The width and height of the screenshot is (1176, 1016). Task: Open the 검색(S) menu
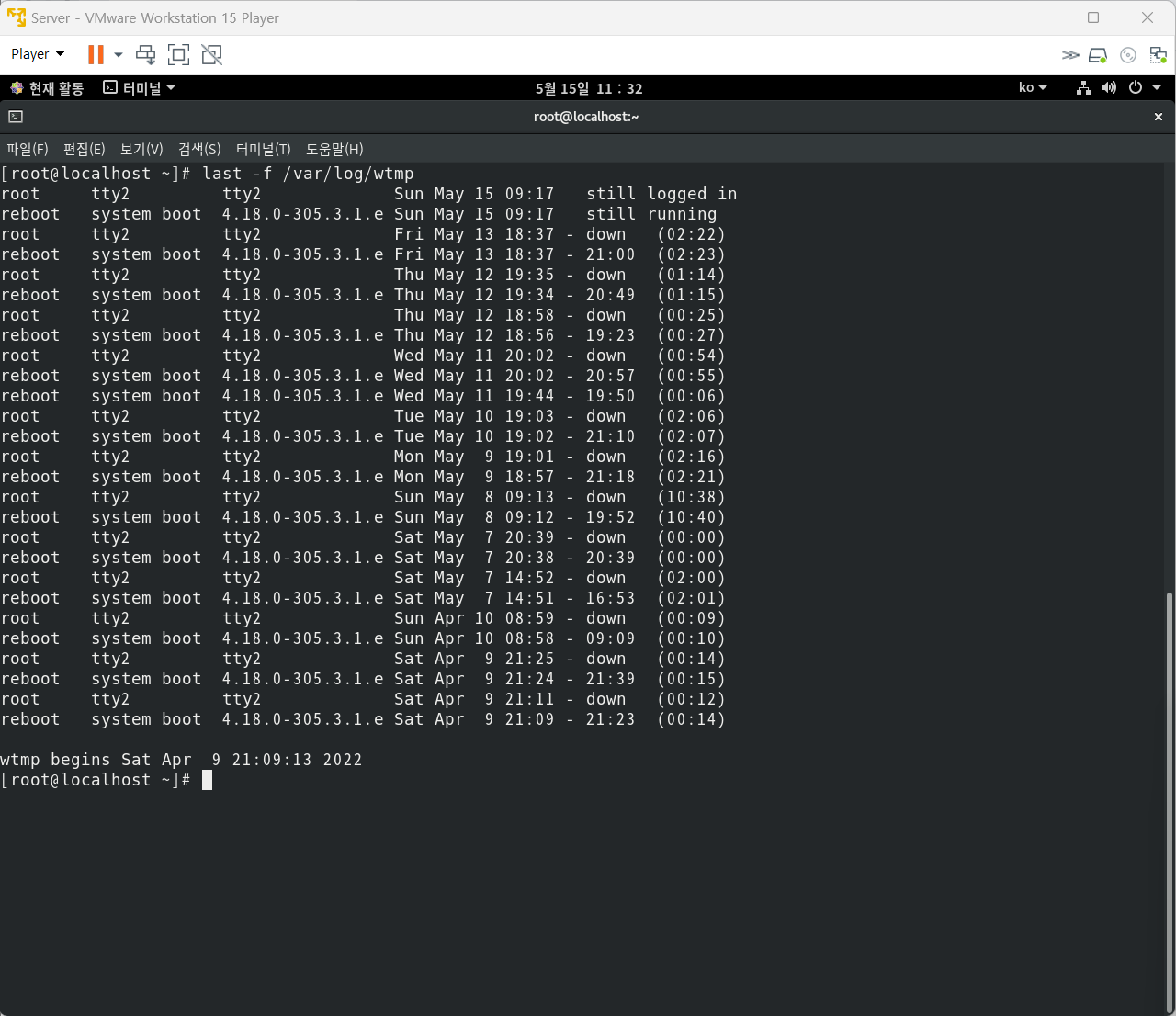(199, 149)
